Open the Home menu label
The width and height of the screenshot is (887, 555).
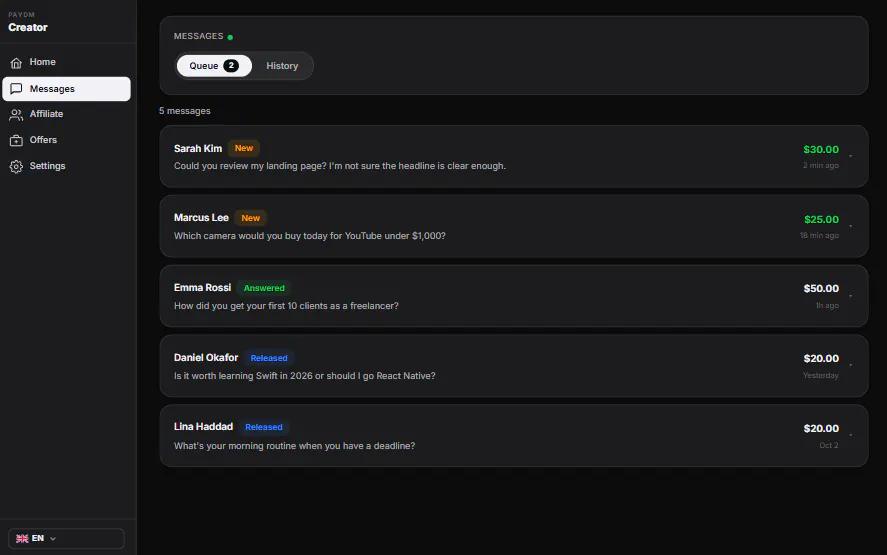[42, 62]
